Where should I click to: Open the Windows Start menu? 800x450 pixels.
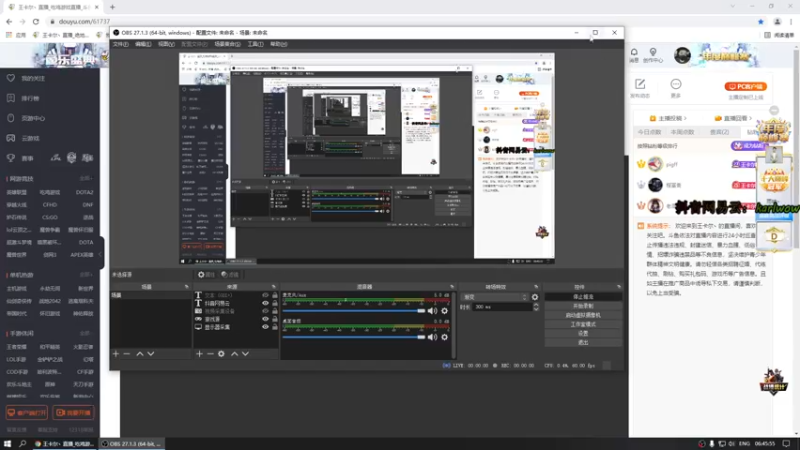7,444
